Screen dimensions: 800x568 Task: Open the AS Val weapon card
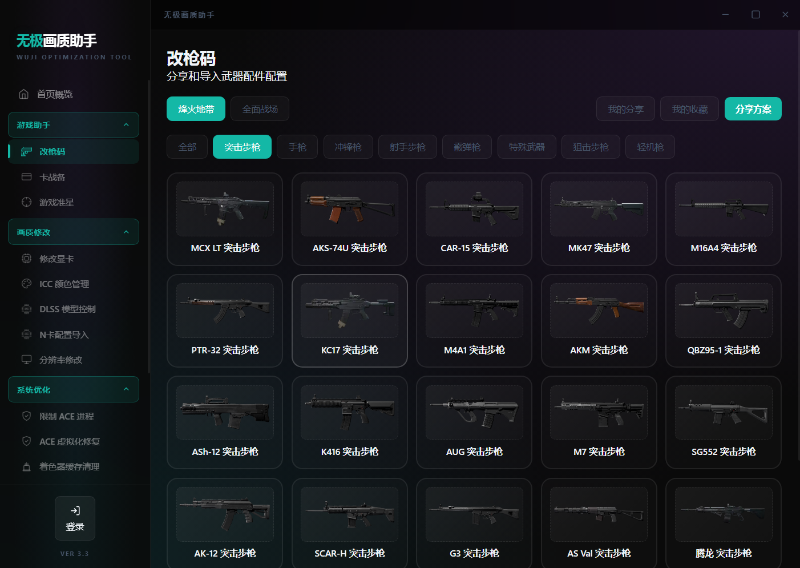tap(599, 523)
